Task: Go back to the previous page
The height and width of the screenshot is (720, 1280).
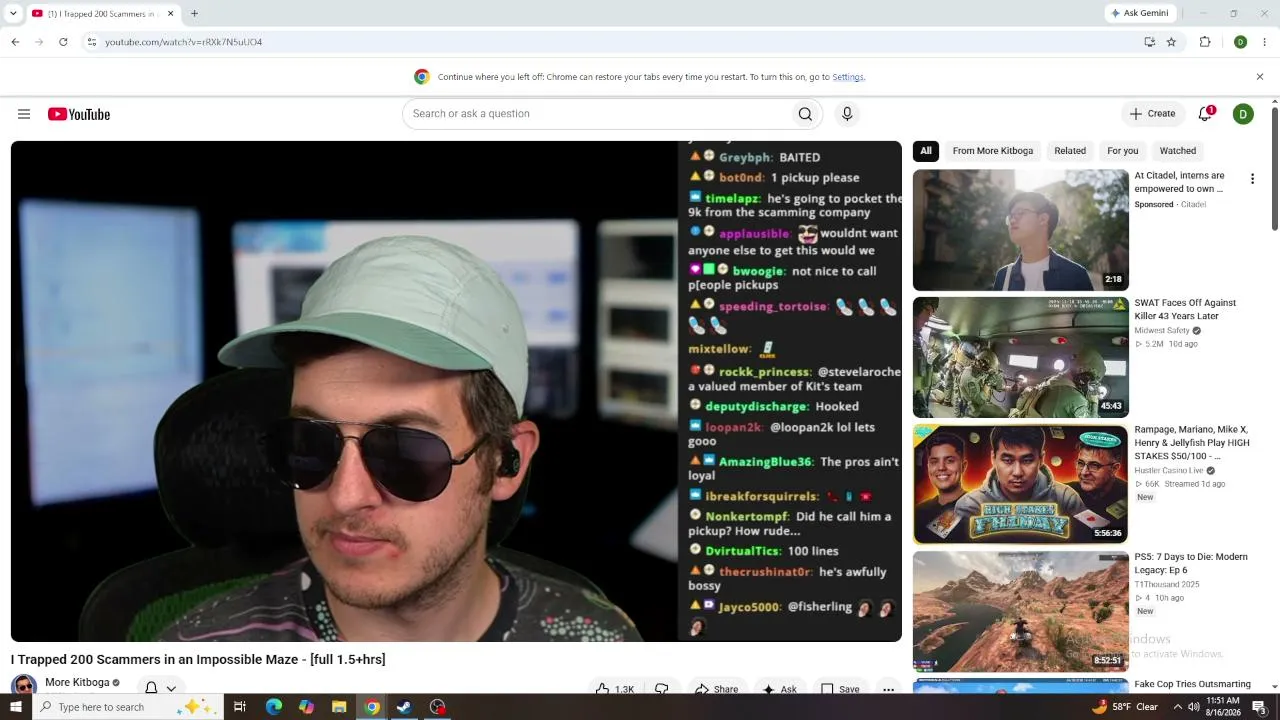Action: 15,42
